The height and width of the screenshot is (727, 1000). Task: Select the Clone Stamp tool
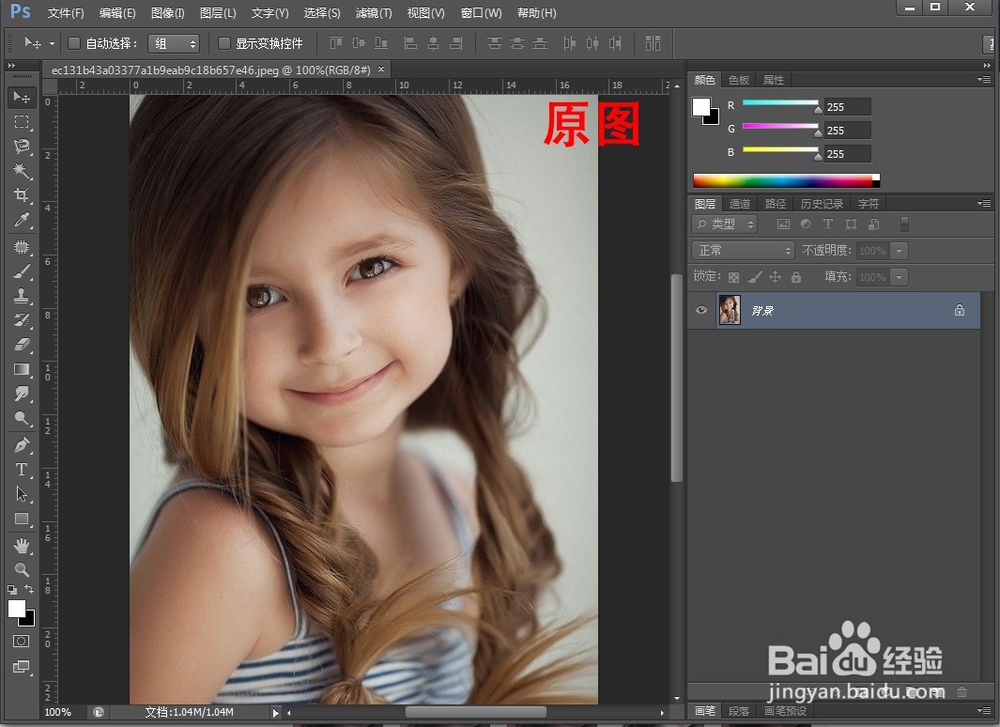pyautogui.click(x=21, y=296)
